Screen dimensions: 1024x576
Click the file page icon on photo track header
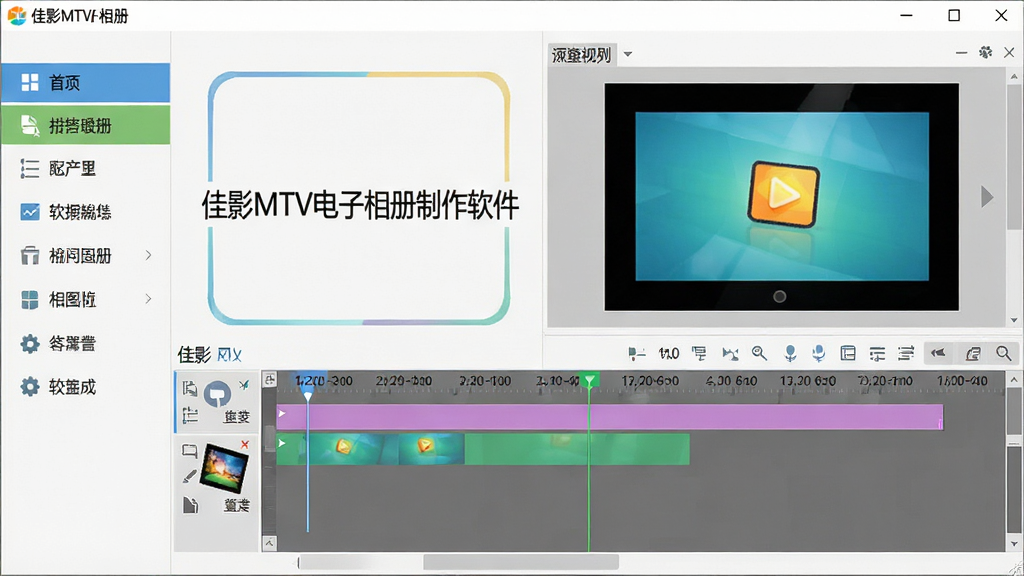click(x=190, y=505)
